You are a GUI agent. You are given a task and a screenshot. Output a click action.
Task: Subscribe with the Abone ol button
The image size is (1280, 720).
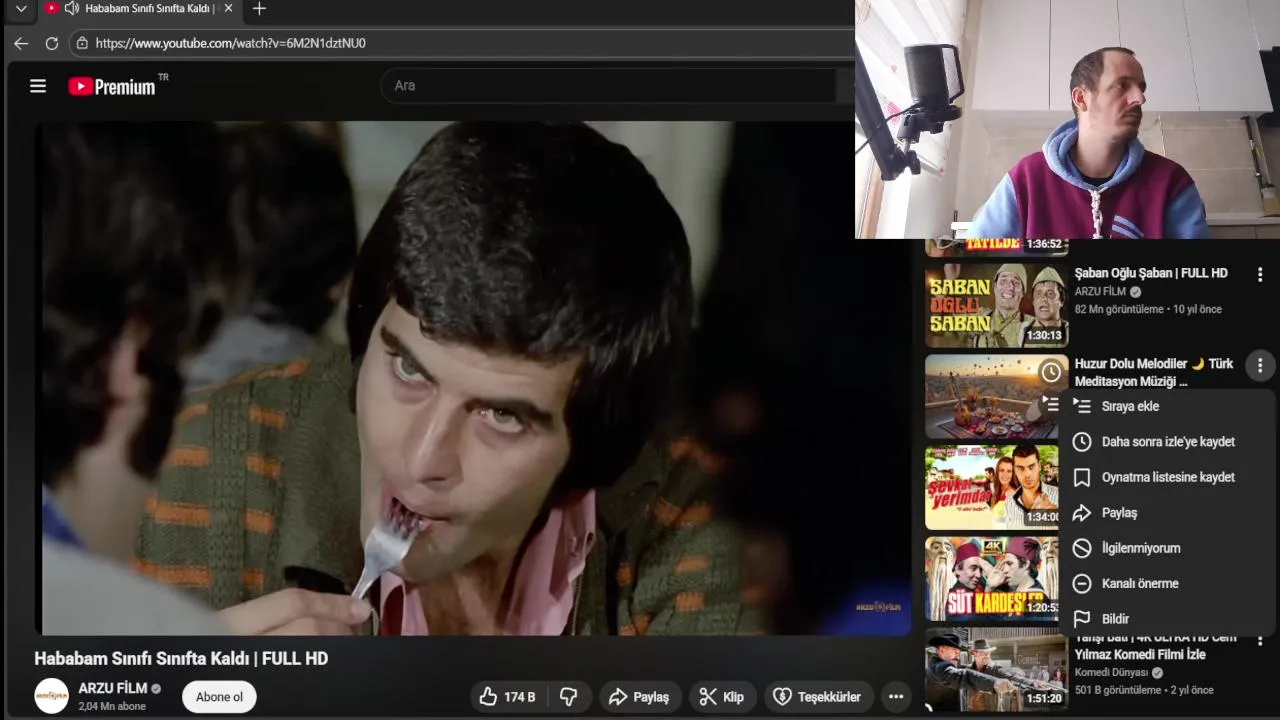[219, 697]
